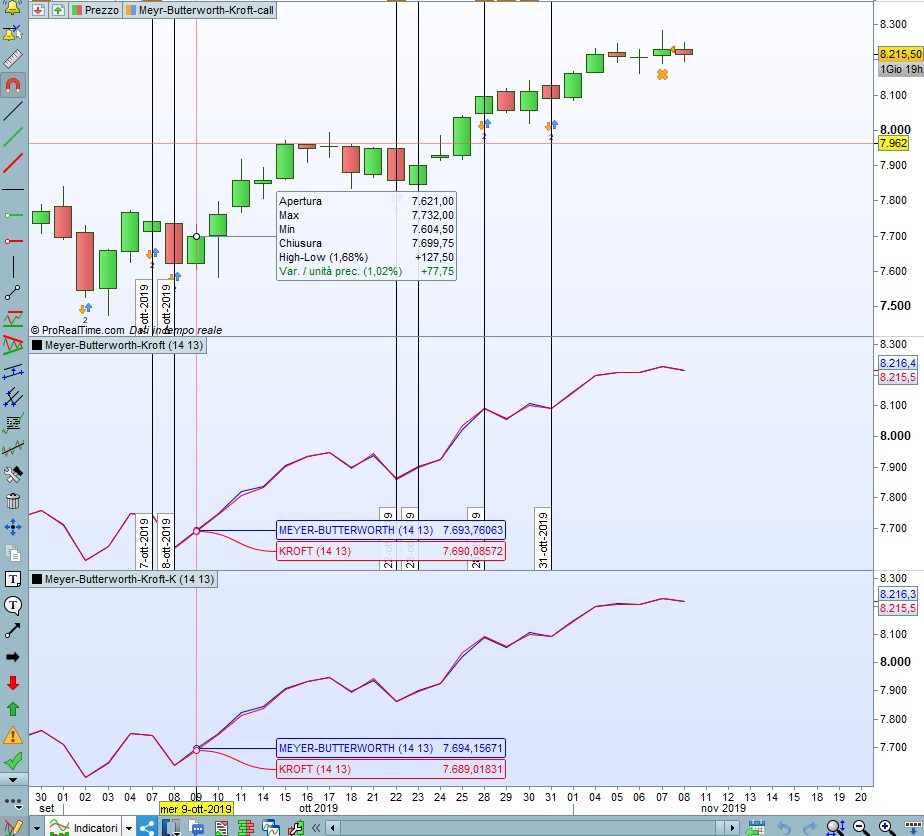924x836 pixels.
Task: Open the drawing settings tools icon
Action: 12,475
